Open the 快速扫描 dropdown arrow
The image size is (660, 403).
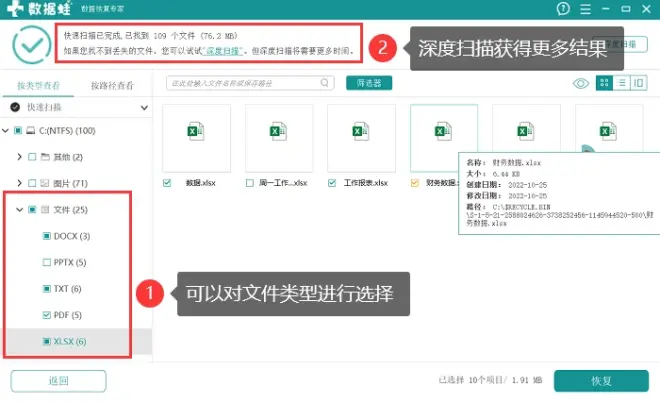[x=144, y=108]
